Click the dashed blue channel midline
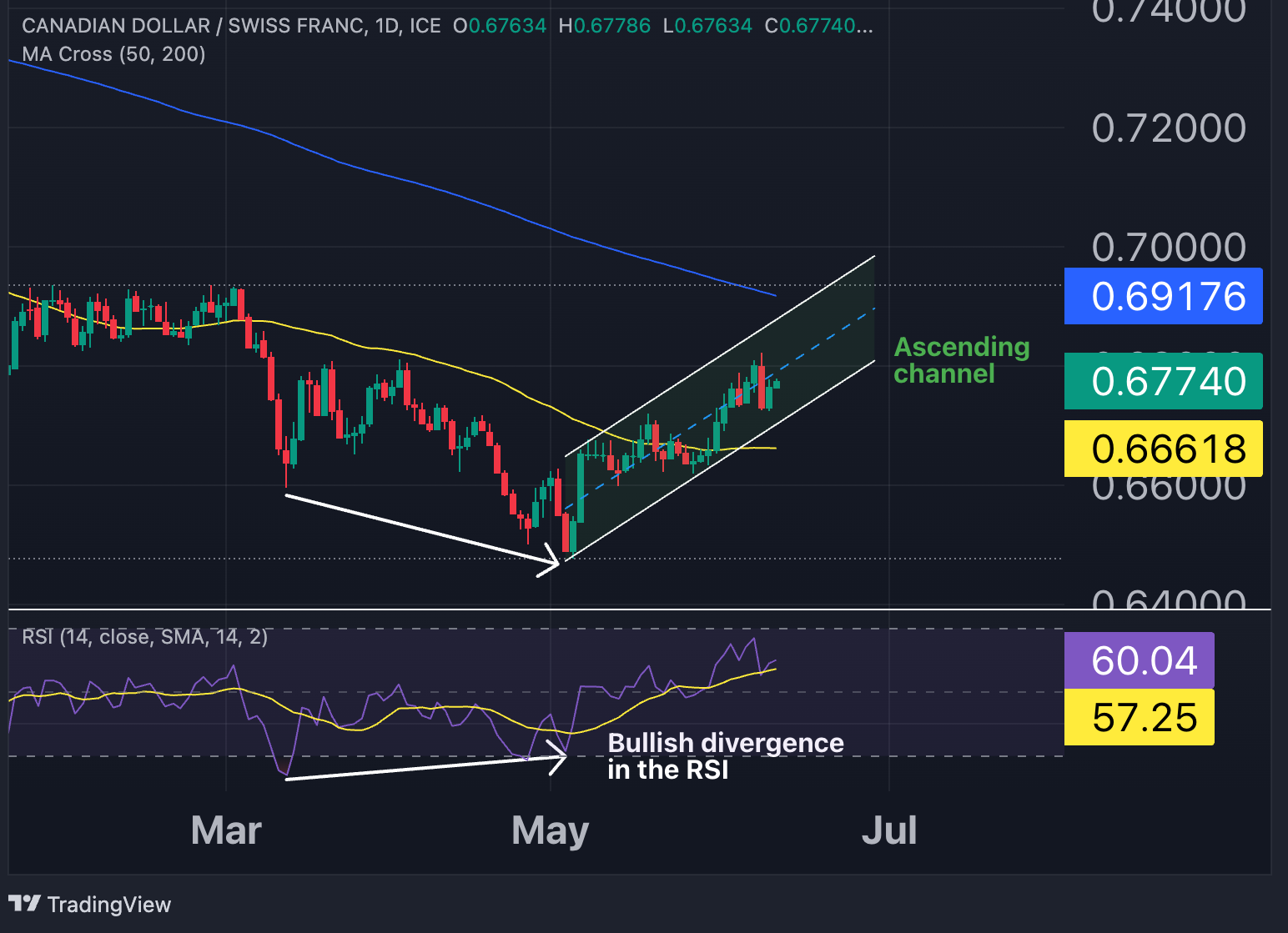Image resolution: width=1288 pixels, height=933 pixels. click(720, 409)
